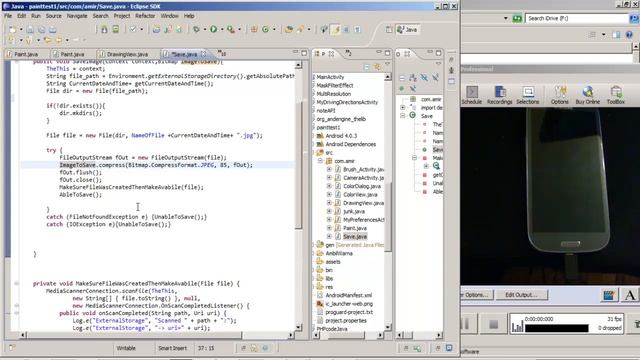Open Recordings in the recorder window
This screenshot has height=360, width=640.
pyautogui.click(x=500, y=95)
